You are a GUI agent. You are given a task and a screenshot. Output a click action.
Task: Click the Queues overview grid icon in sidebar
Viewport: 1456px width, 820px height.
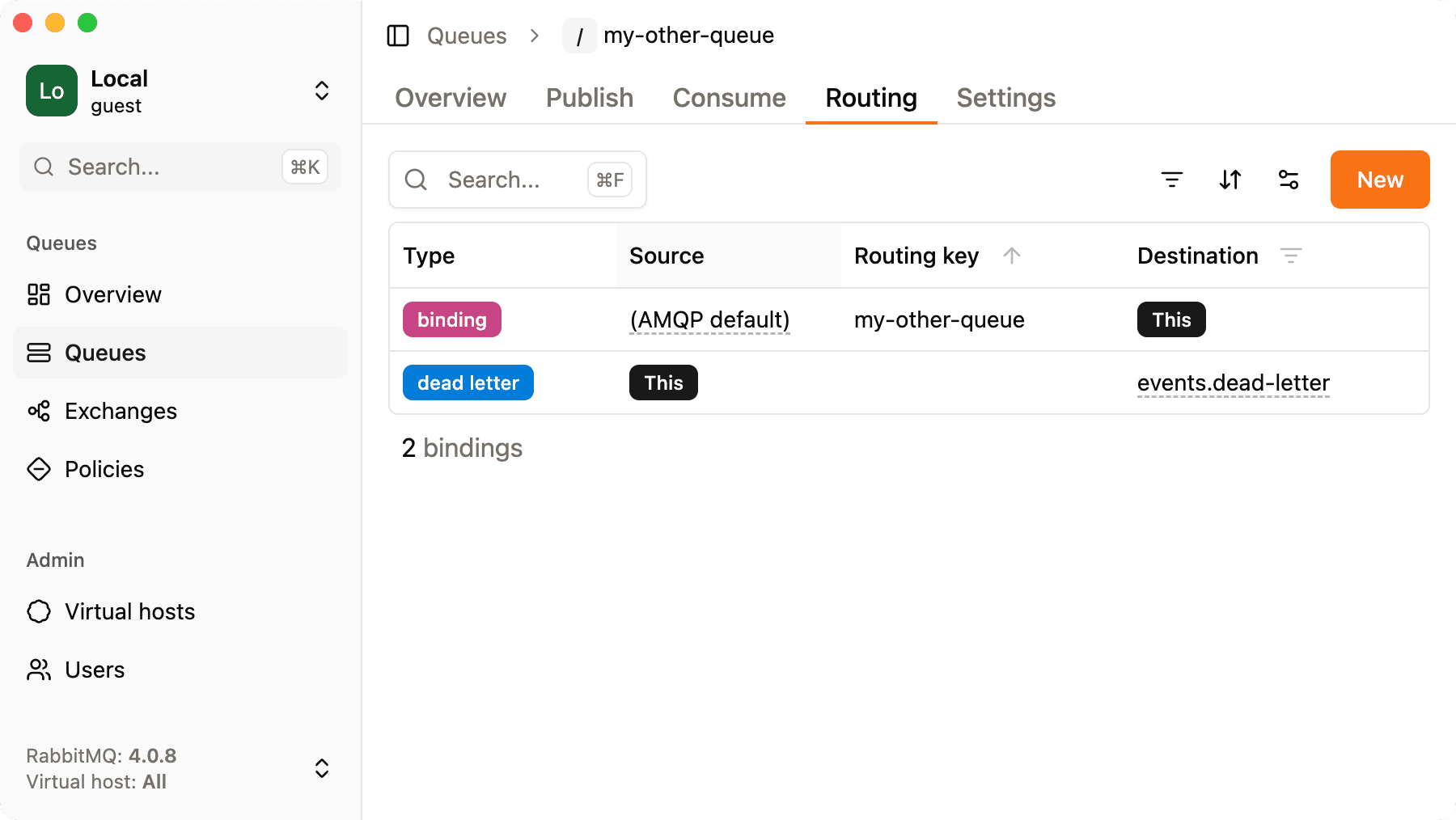pyautogui.click(x=38, y=294)
